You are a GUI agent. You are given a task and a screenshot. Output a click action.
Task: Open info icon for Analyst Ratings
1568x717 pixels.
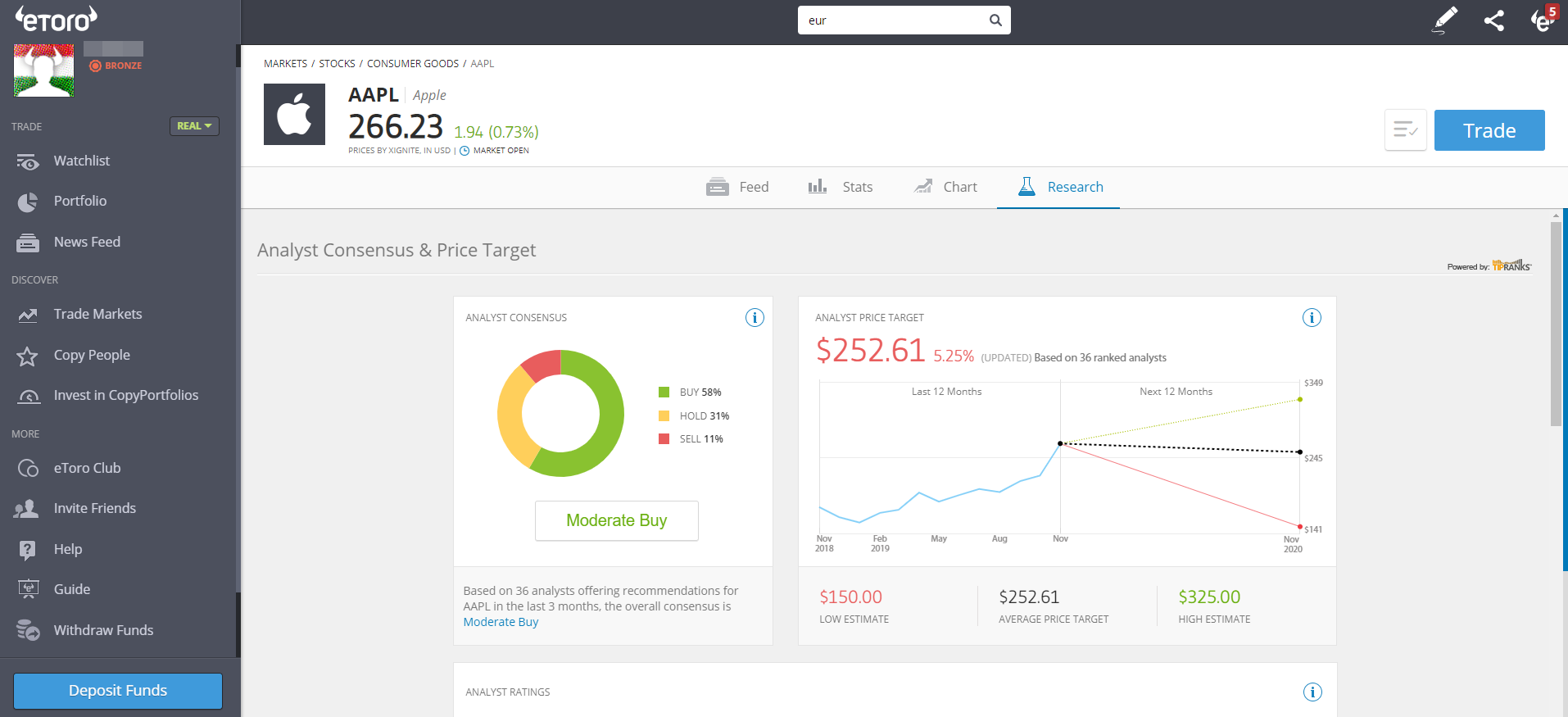(1312, 692)
